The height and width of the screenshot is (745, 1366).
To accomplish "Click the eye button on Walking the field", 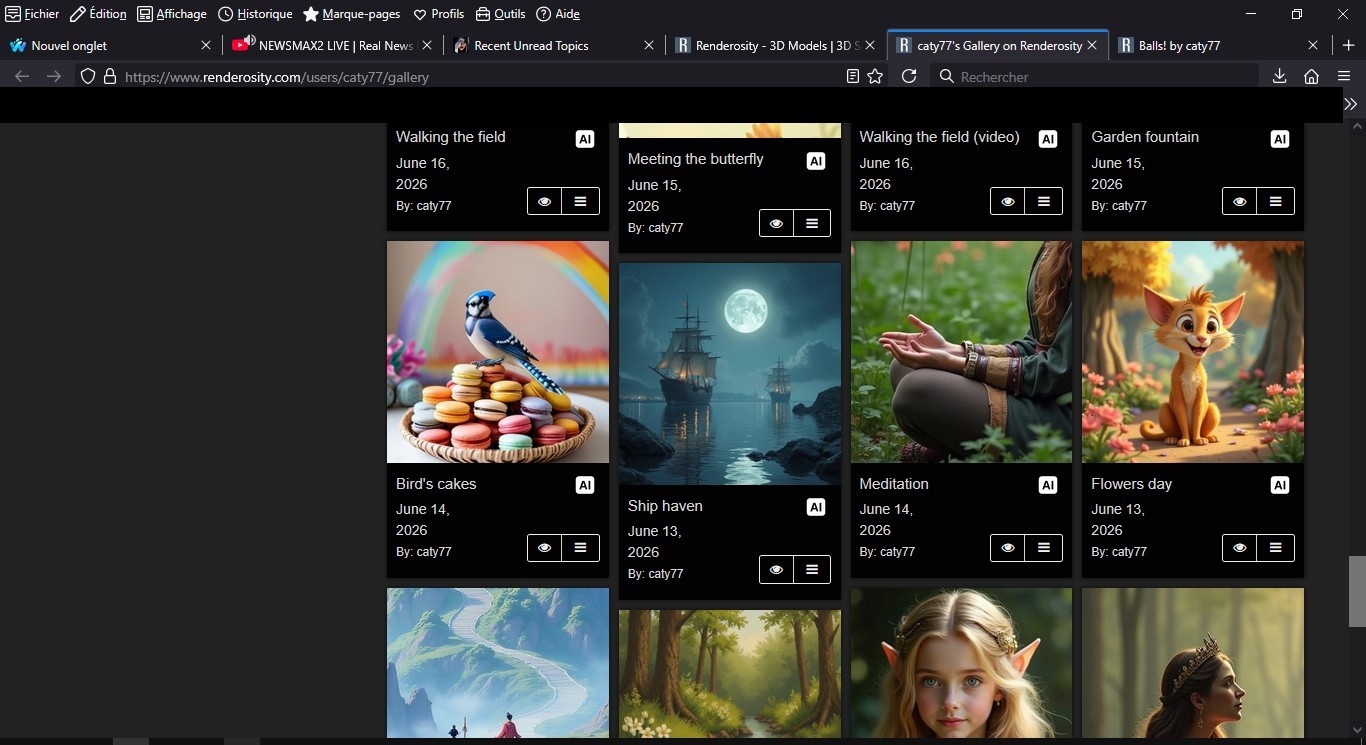I will pyautogui.click(x=545, y=201).
